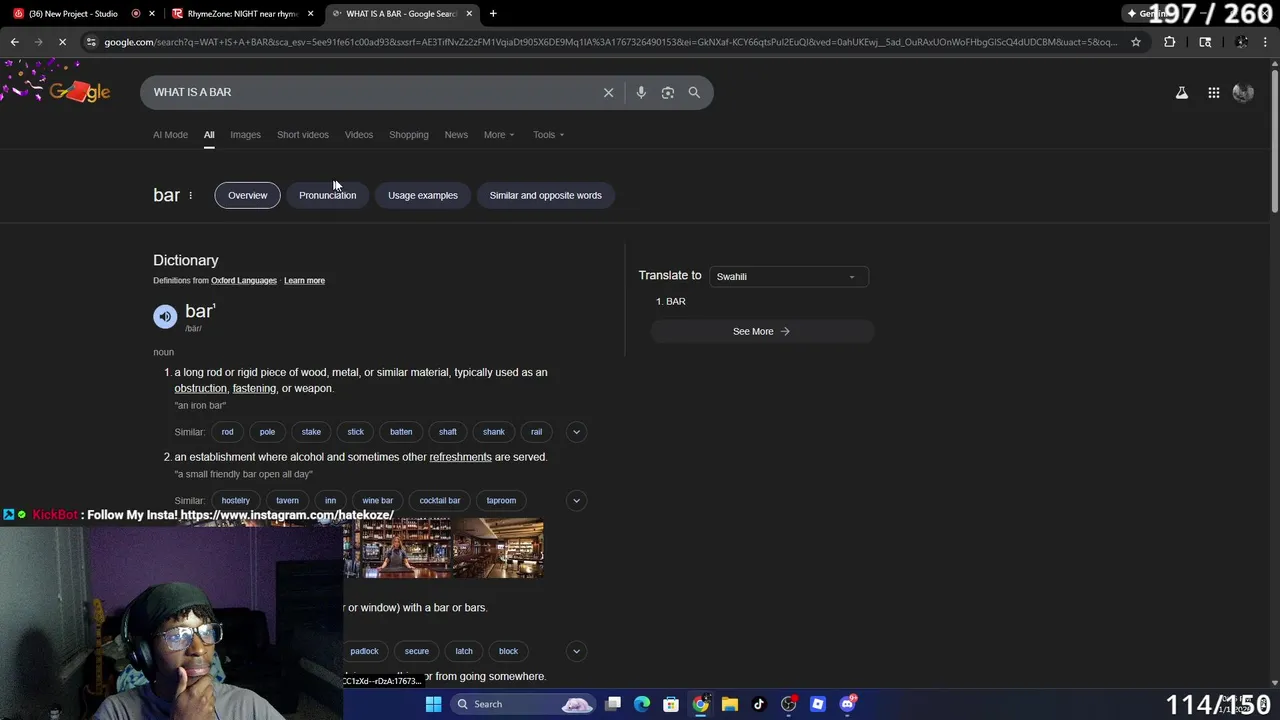Screen dimensions: 1280x720
Task: Open the Tools dropdown
Action: click(548, 135)
